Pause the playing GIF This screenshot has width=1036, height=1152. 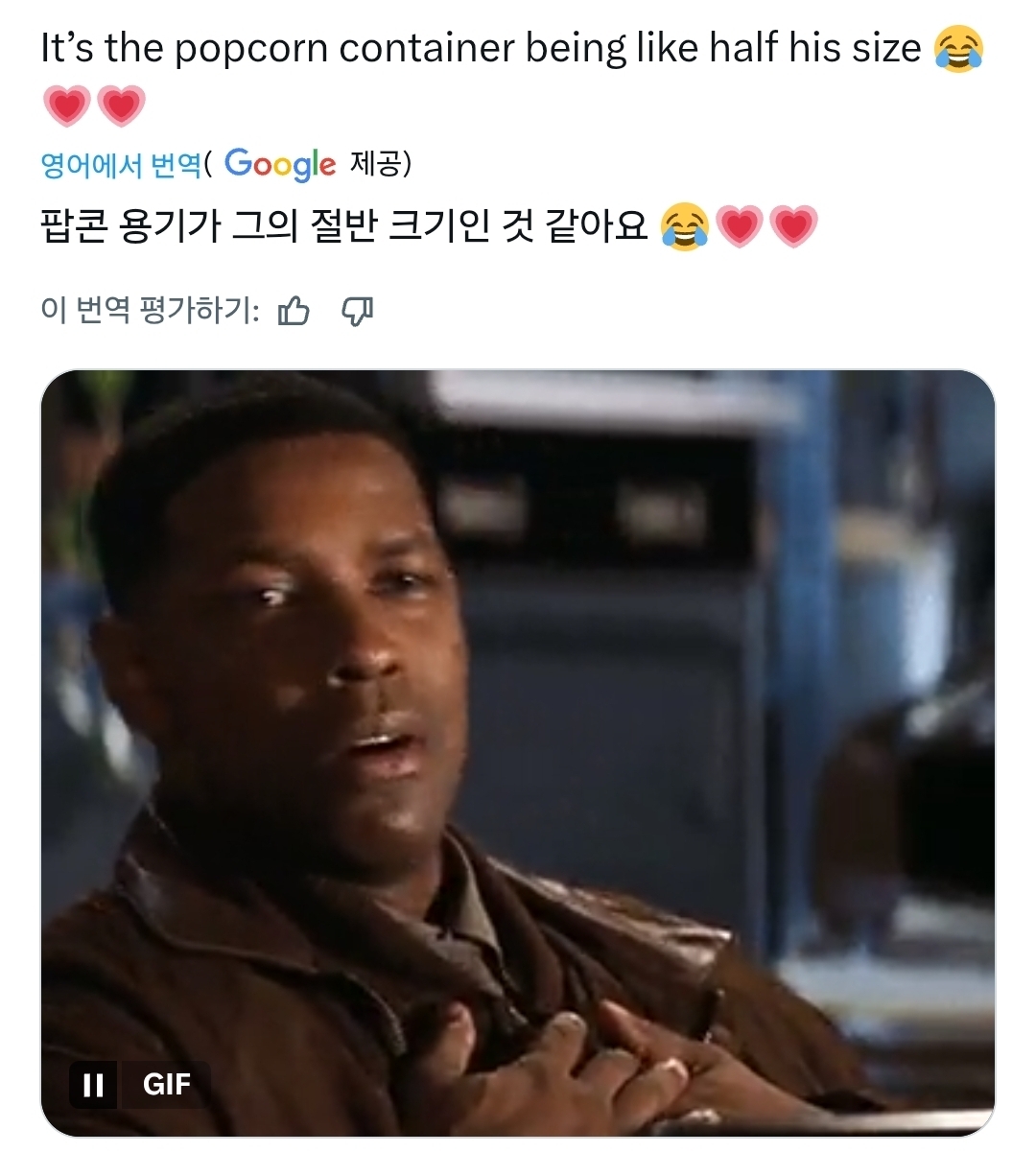(x=93, y=1085)
